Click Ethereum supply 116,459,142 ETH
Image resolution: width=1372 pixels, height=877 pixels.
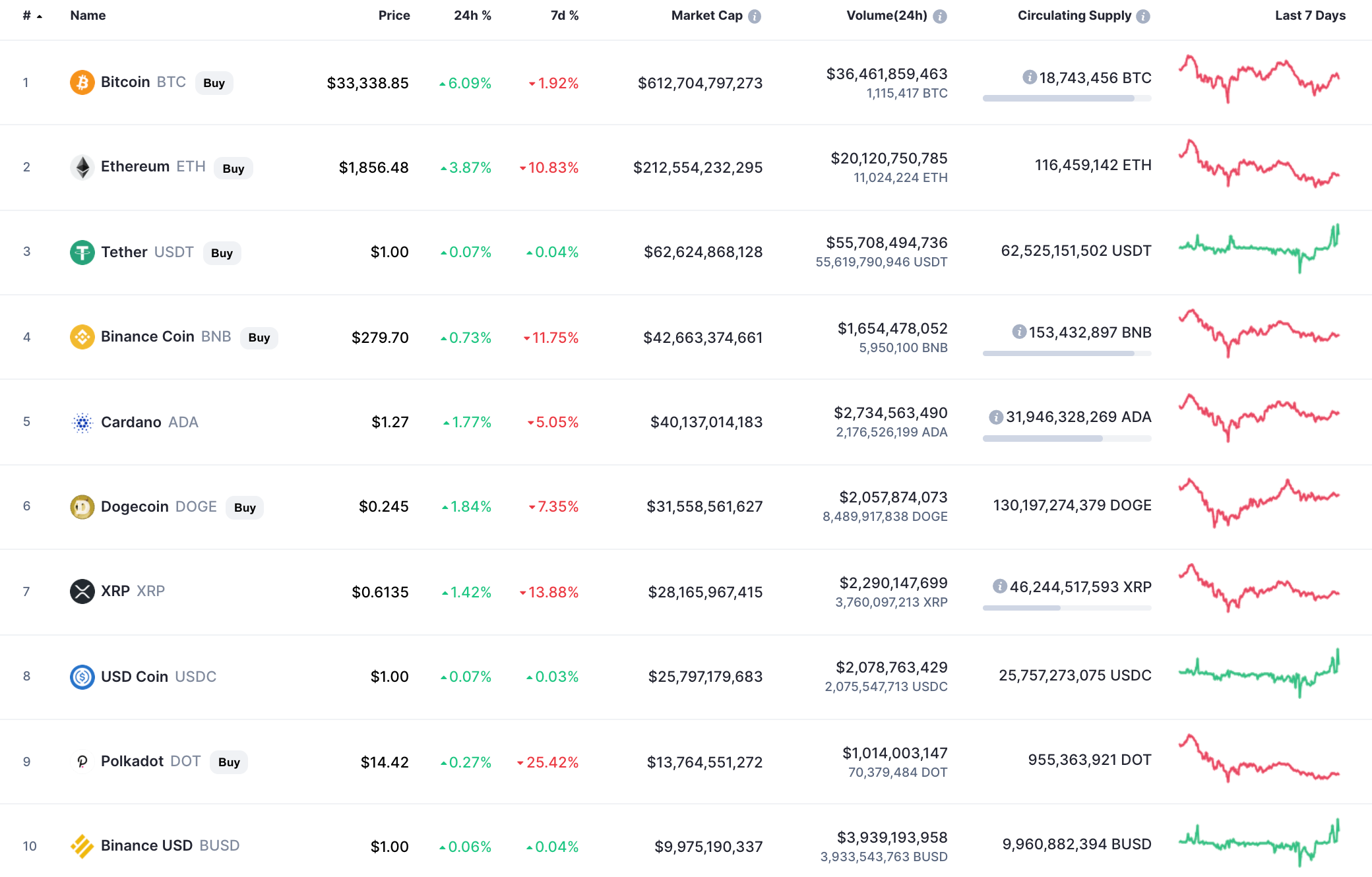[x=1093, y=165]
